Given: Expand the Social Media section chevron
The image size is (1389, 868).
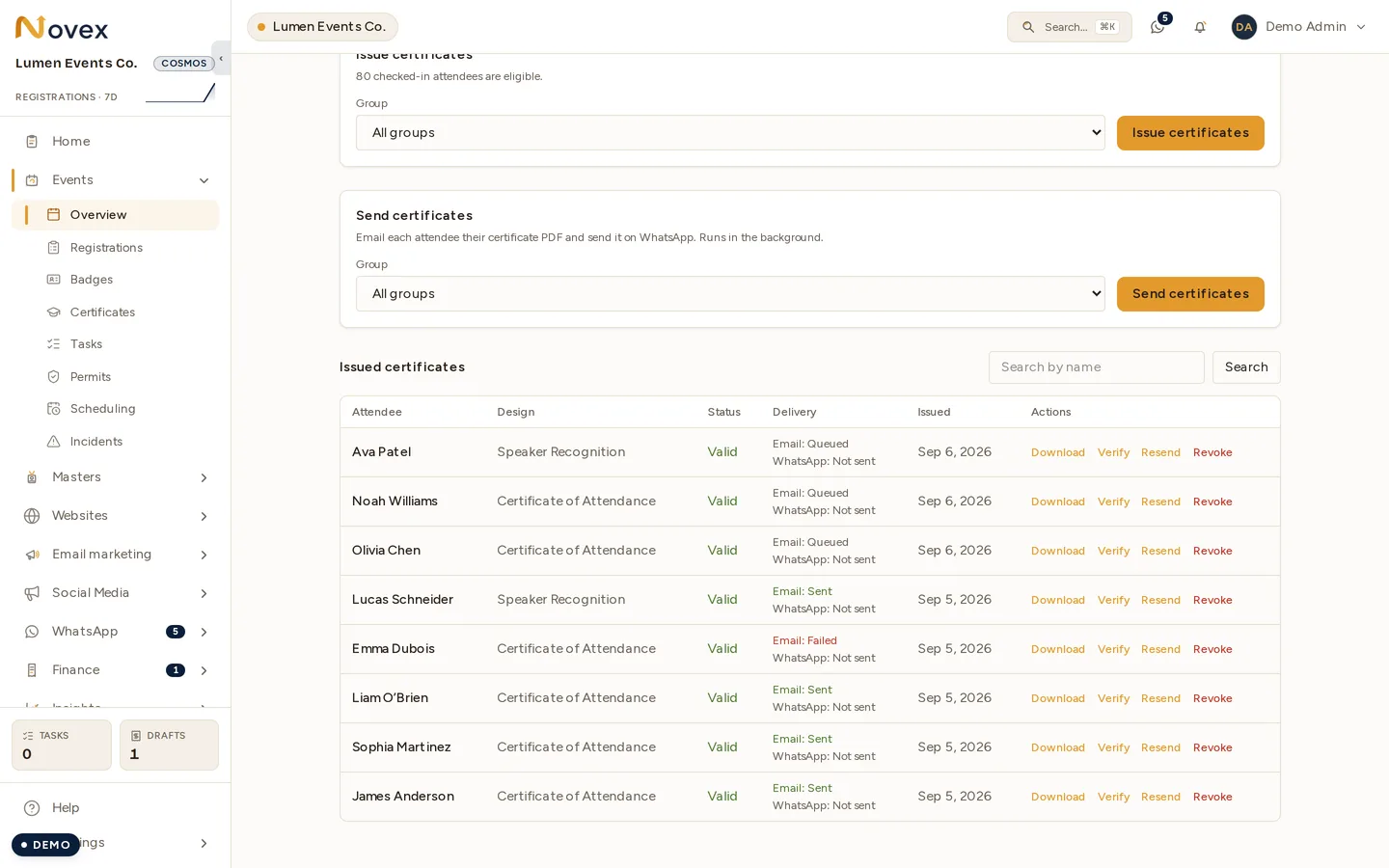Looking at the screenshot, I should pos(204,593).
